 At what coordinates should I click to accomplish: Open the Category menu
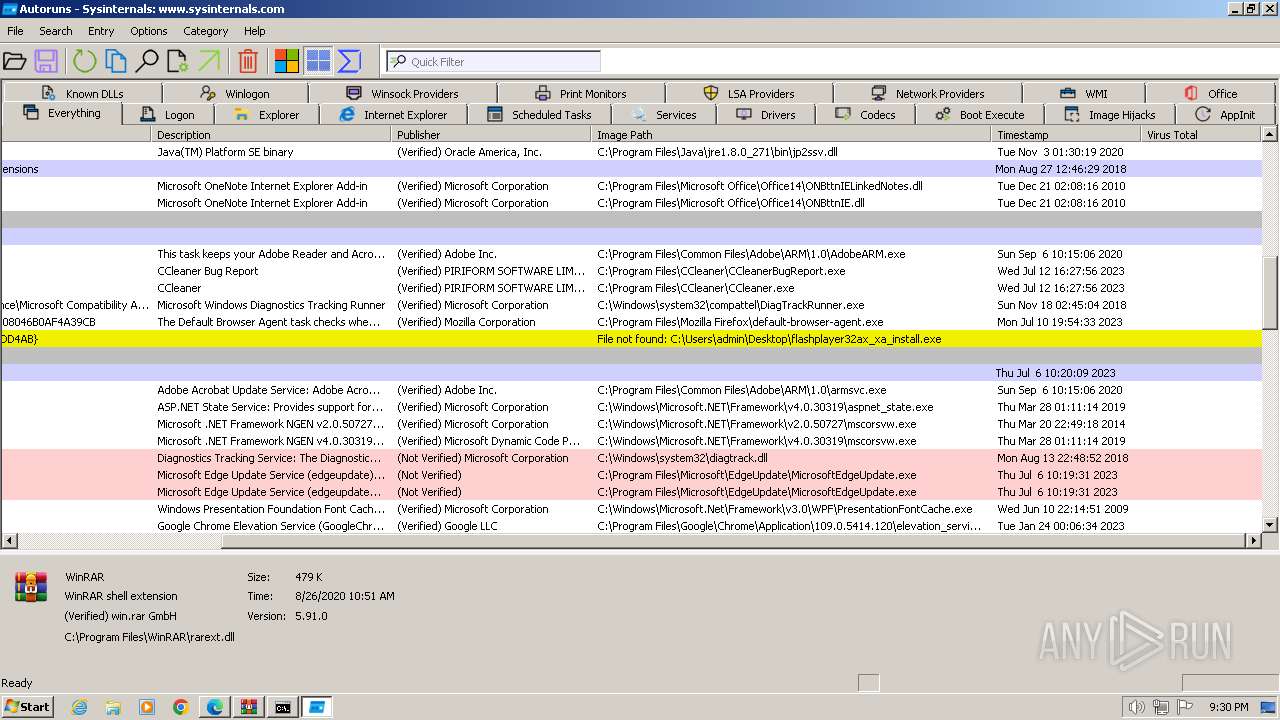click(x=206, y=31)
